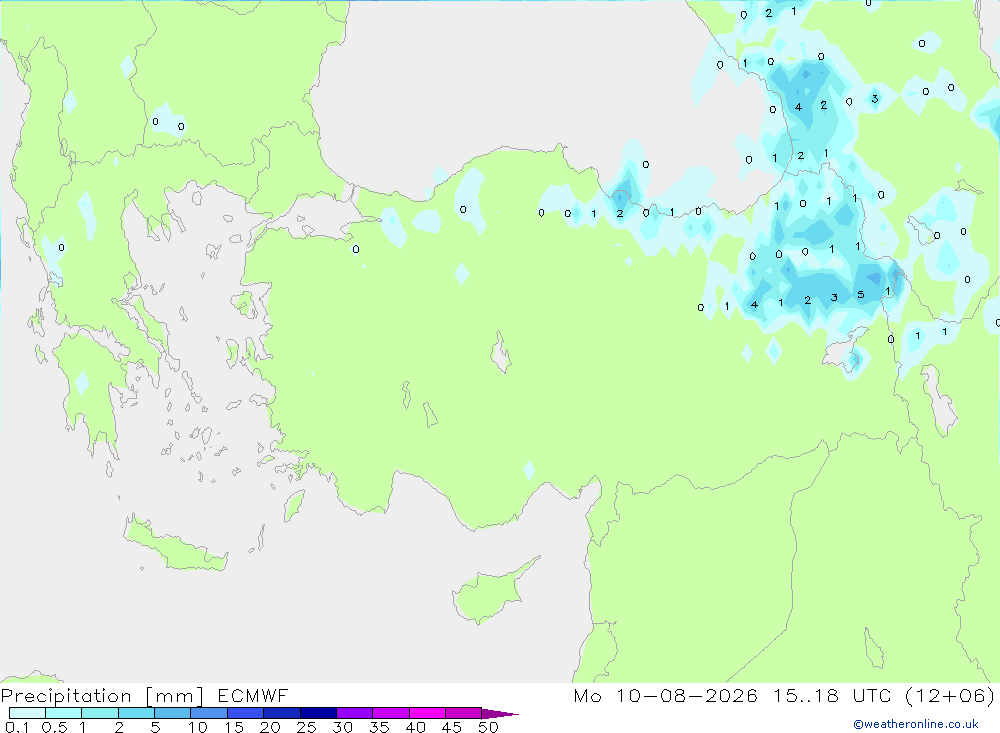Click the (12+06) forecast run label

[950, 695]
